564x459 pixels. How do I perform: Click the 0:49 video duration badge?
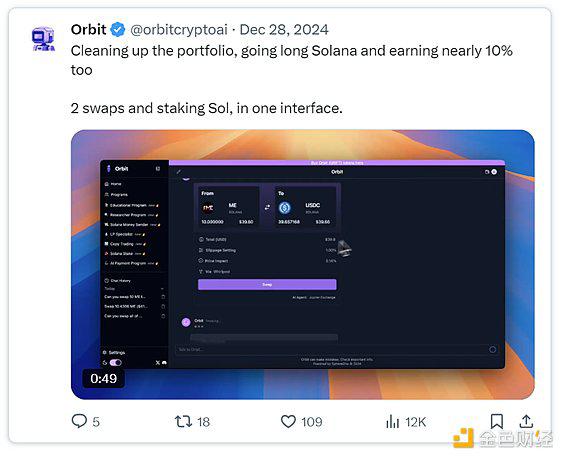click(x=104, y=378)
